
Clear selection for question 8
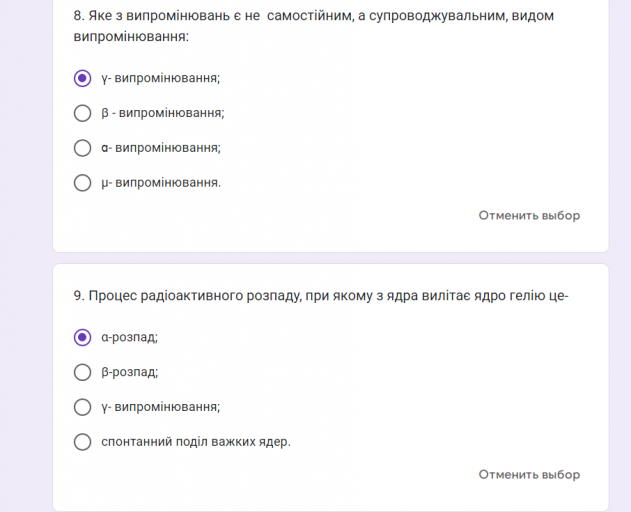coord(528,215)
